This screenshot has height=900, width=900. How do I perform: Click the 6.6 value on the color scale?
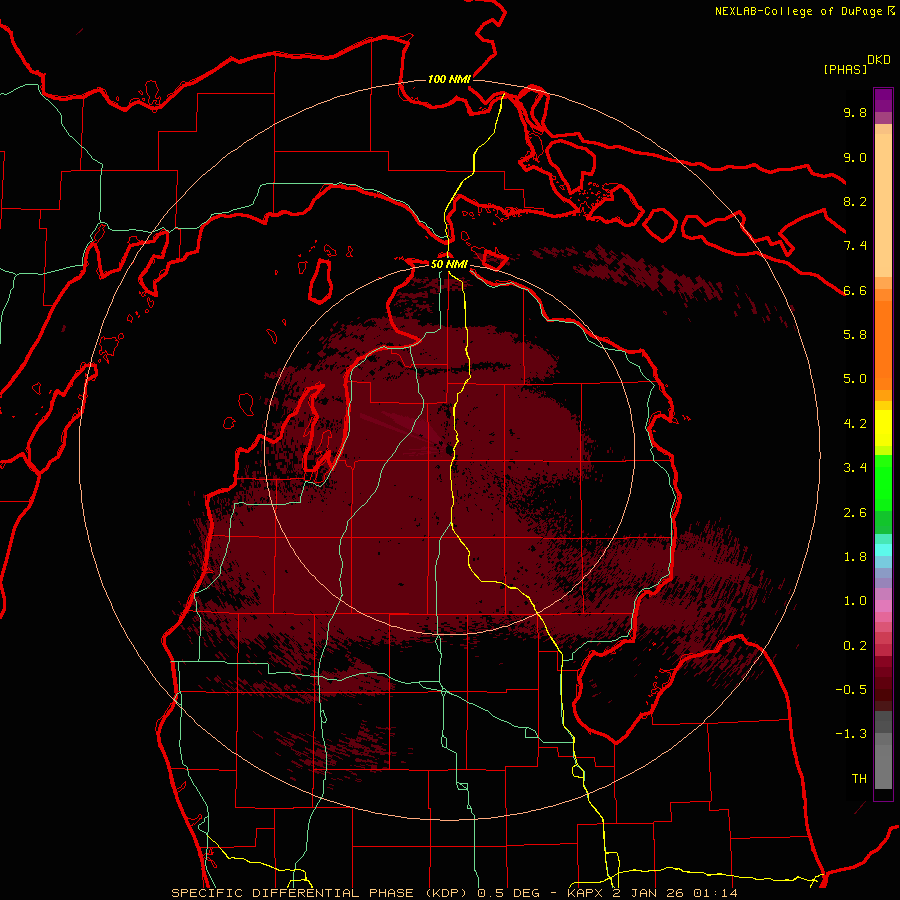tap(855, 290)
